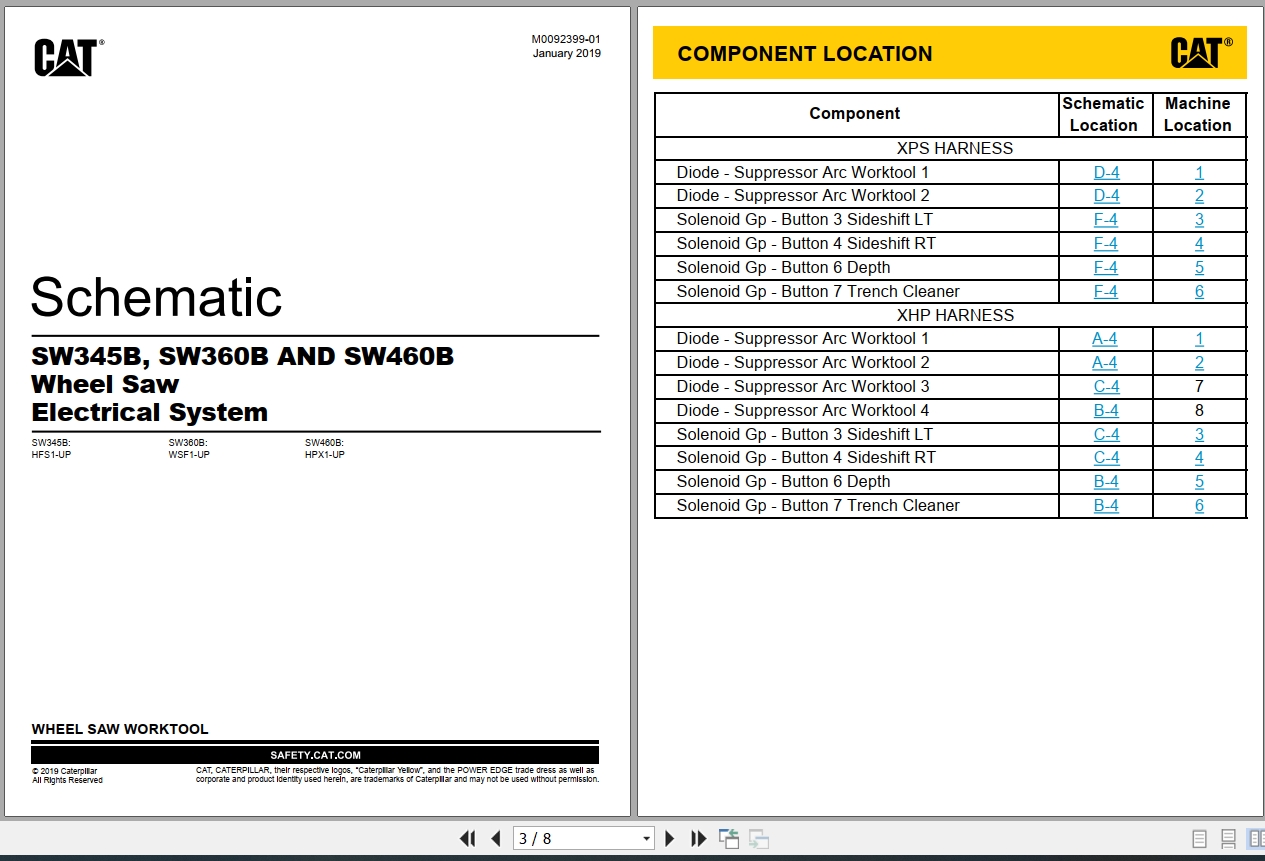Click the 'Electrical System' title line

(149, 412)
